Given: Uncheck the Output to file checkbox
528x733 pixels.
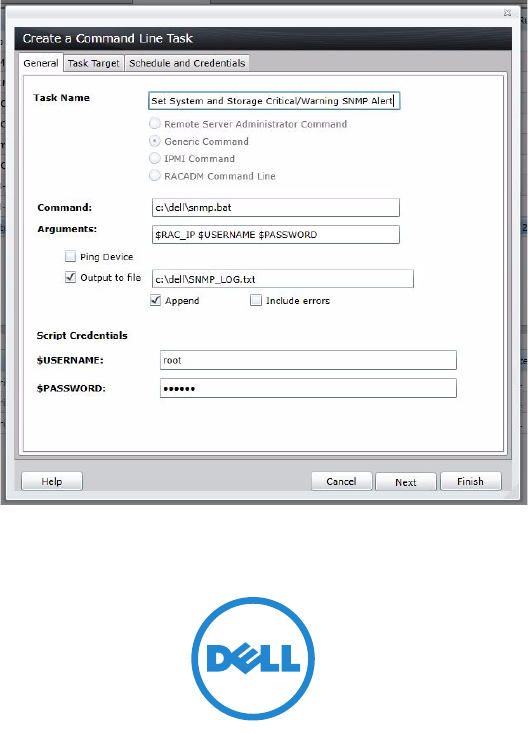Looking at the screenshot, I should (x=70, y=277).
